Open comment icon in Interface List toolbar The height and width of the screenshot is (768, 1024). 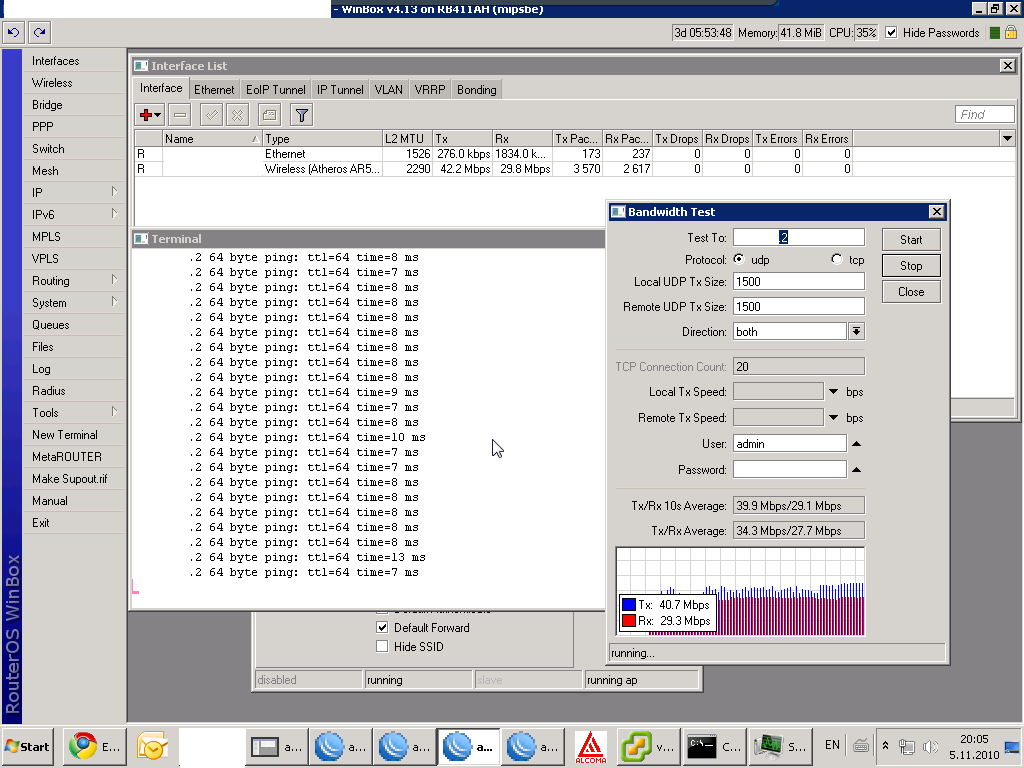point(269,115)
